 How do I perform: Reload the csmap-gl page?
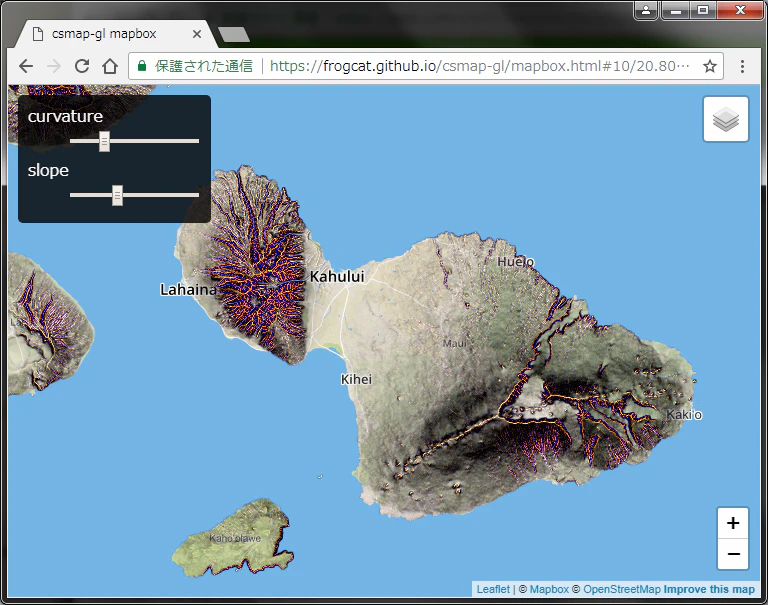pyautogui.click(x=82, y=66)
